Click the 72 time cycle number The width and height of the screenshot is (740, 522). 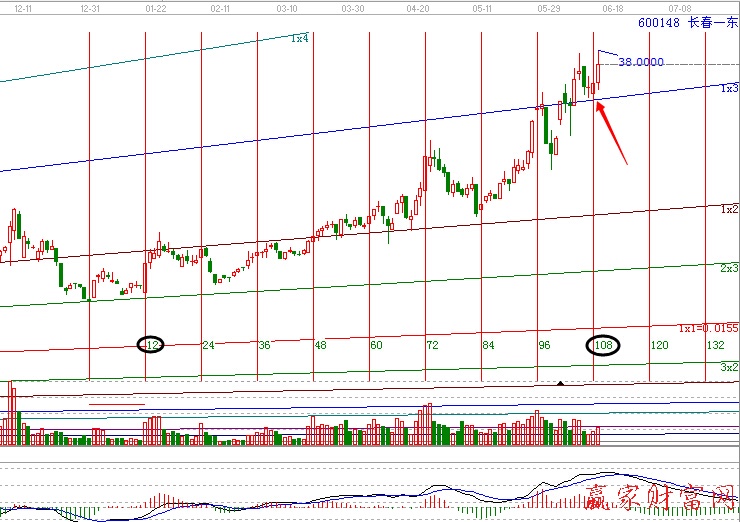[x=432, y=345]
